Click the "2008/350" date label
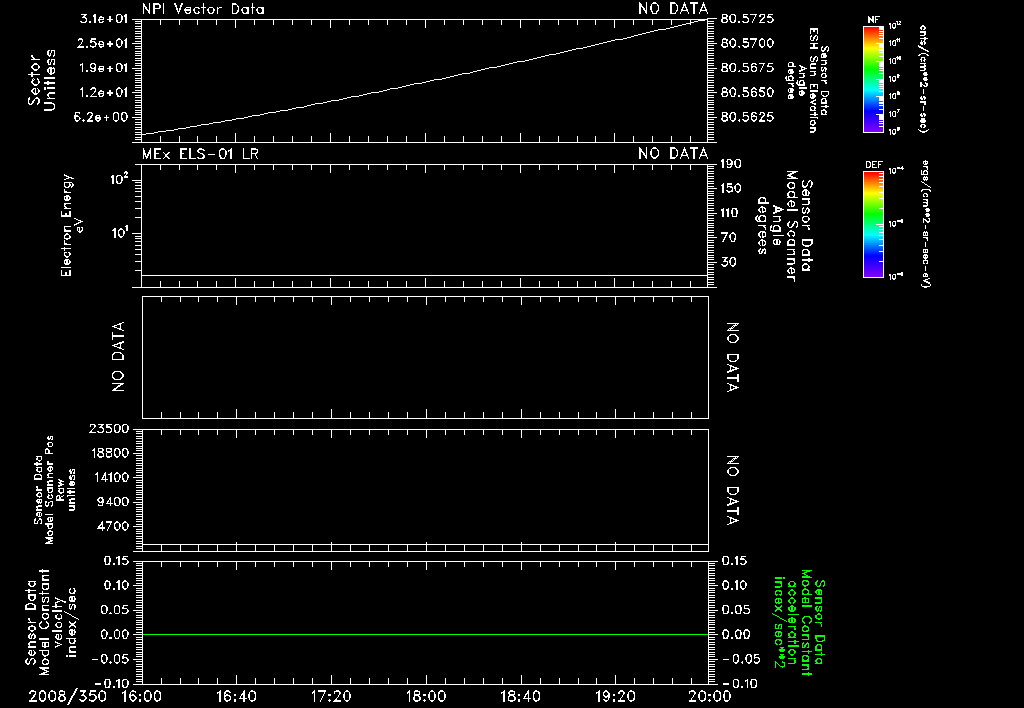 point(67,696)
